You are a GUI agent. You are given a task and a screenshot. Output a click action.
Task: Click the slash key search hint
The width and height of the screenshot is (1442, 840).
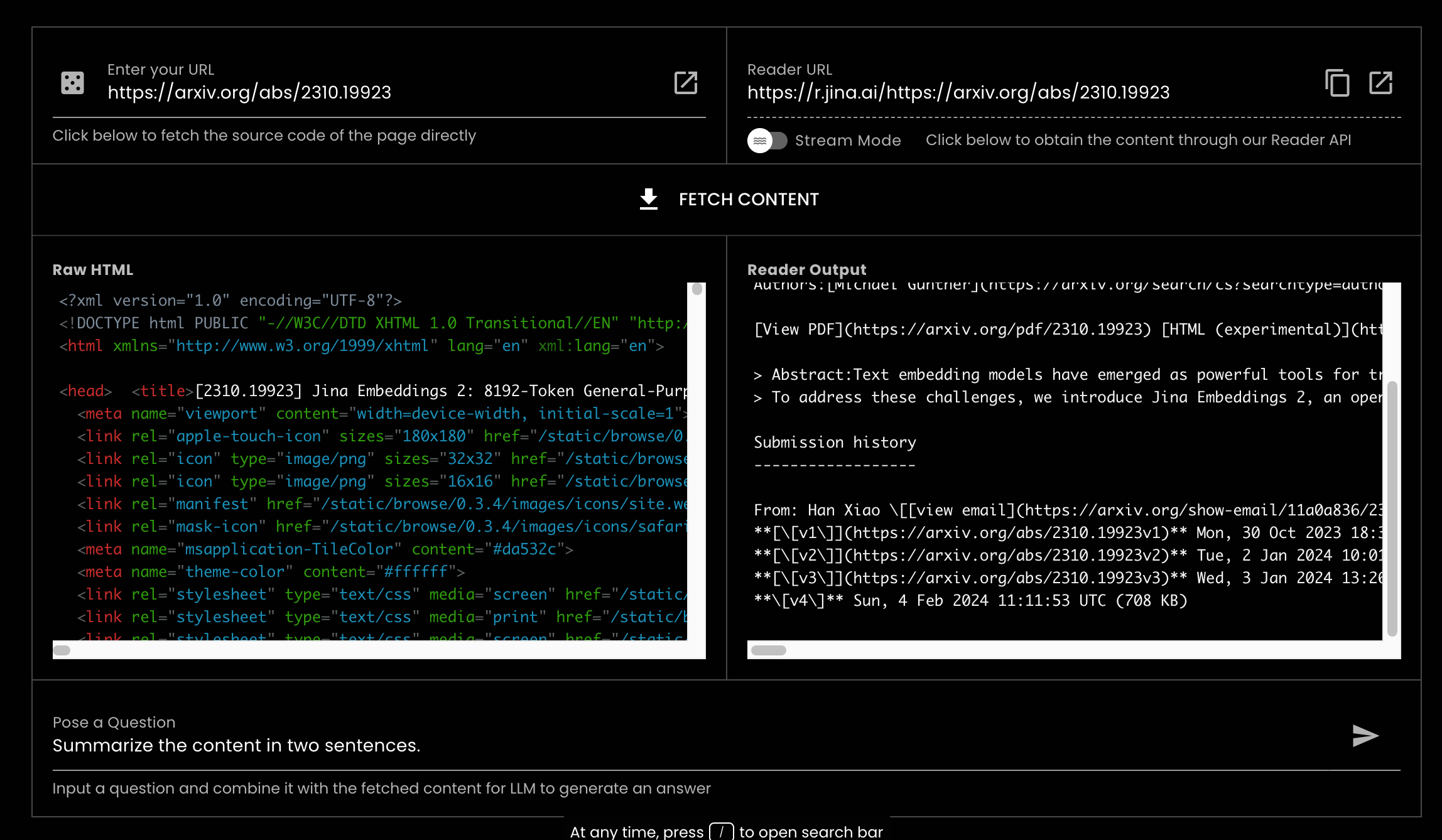[x=721, y=832]
